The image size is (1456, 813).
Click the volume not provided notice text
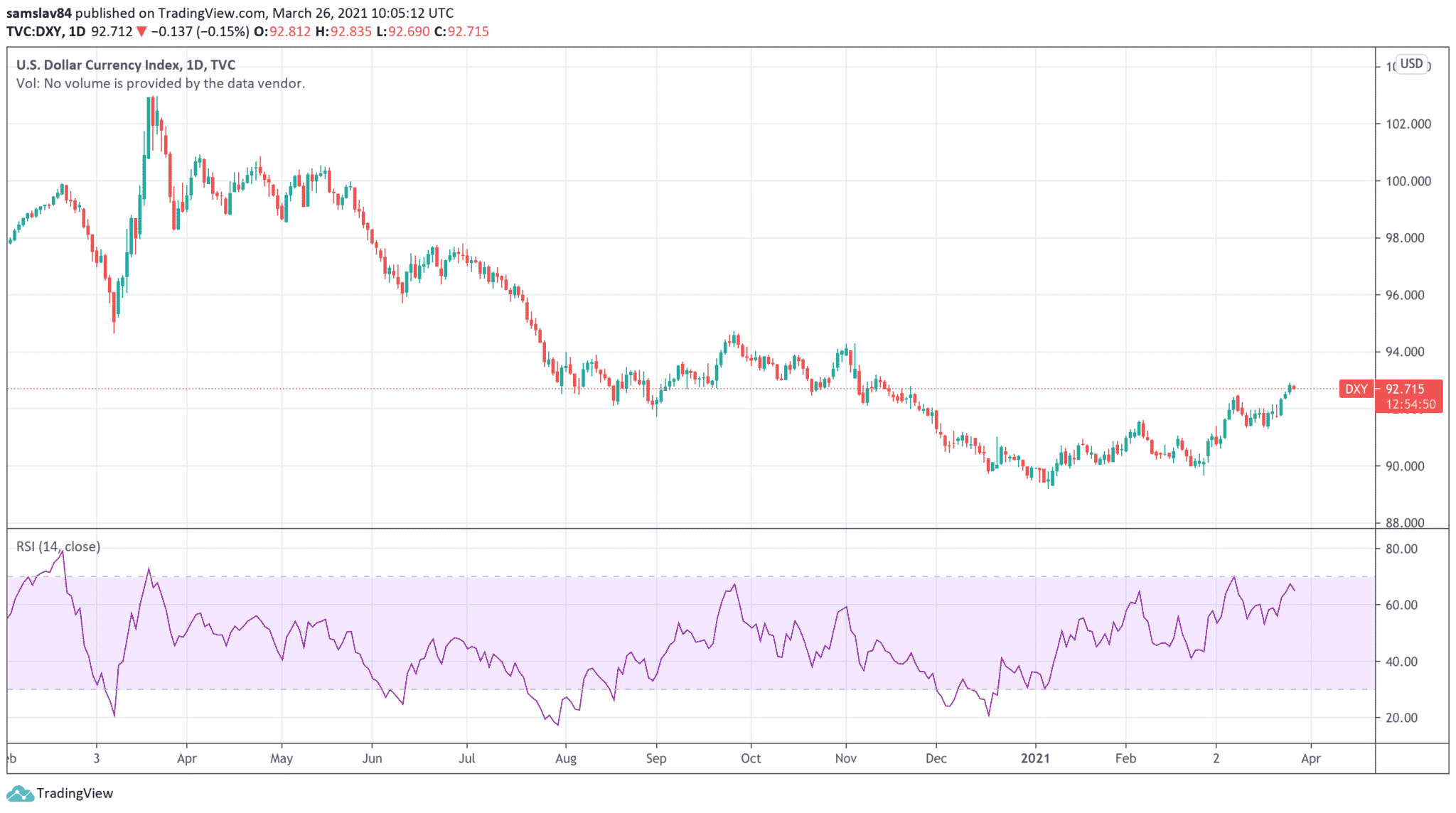click(161, 83)
